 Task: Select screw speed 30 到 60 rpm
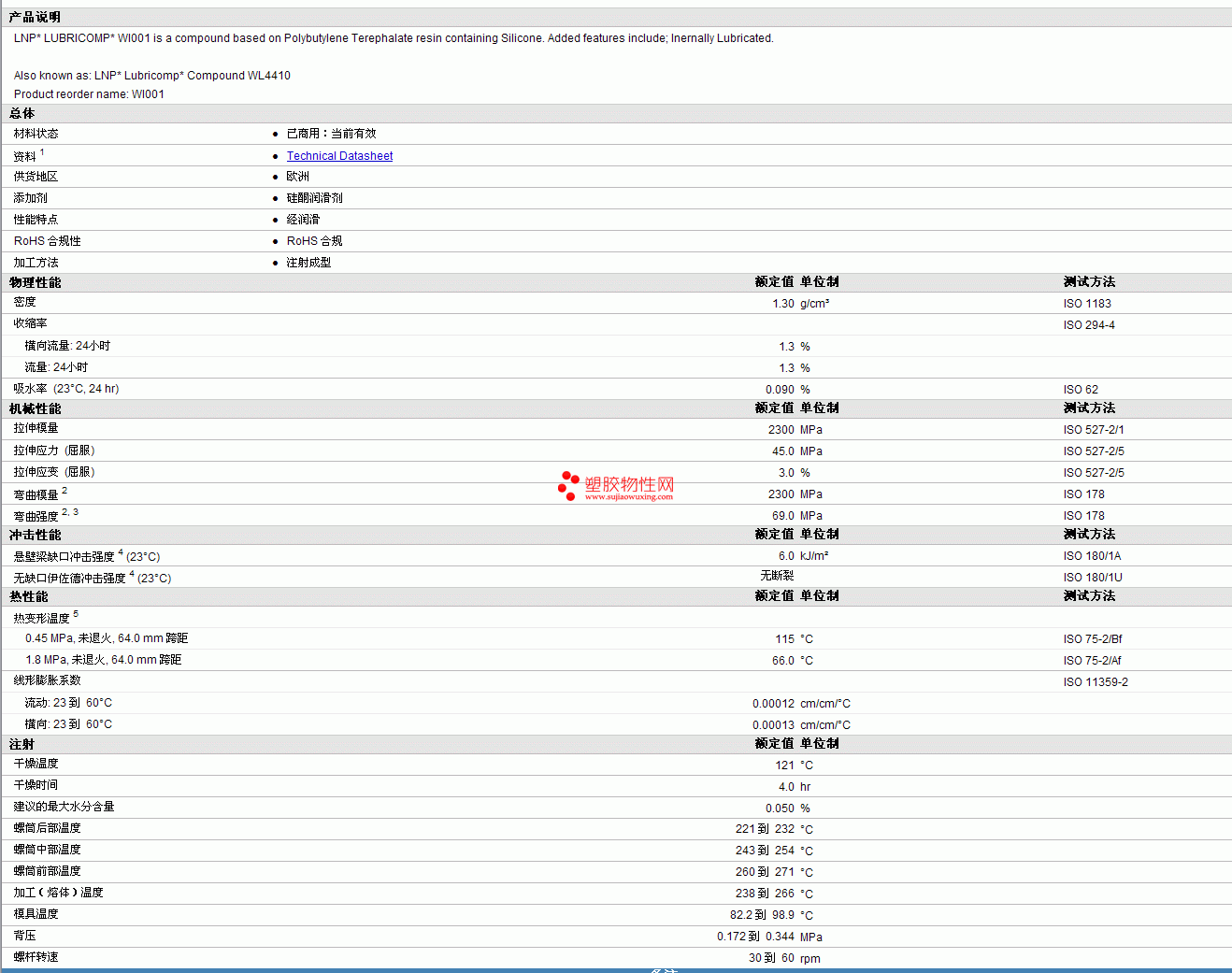pos(784,958)
